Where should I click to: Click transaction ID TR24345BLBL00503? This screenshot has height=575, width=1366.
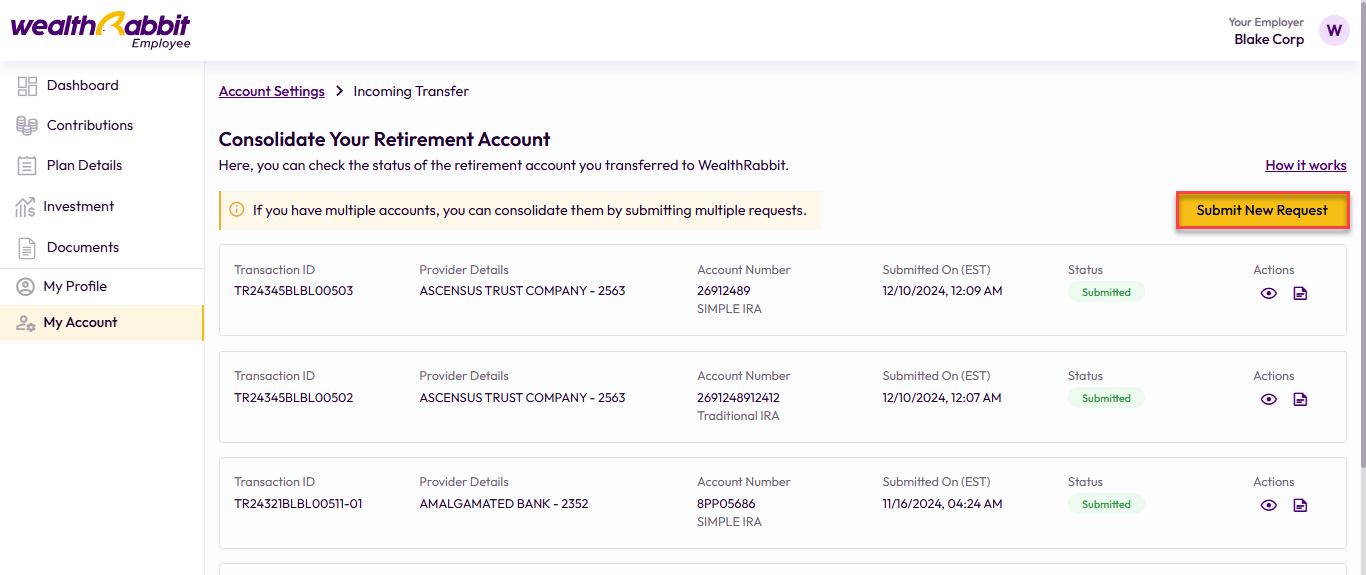tap(294, 291)
